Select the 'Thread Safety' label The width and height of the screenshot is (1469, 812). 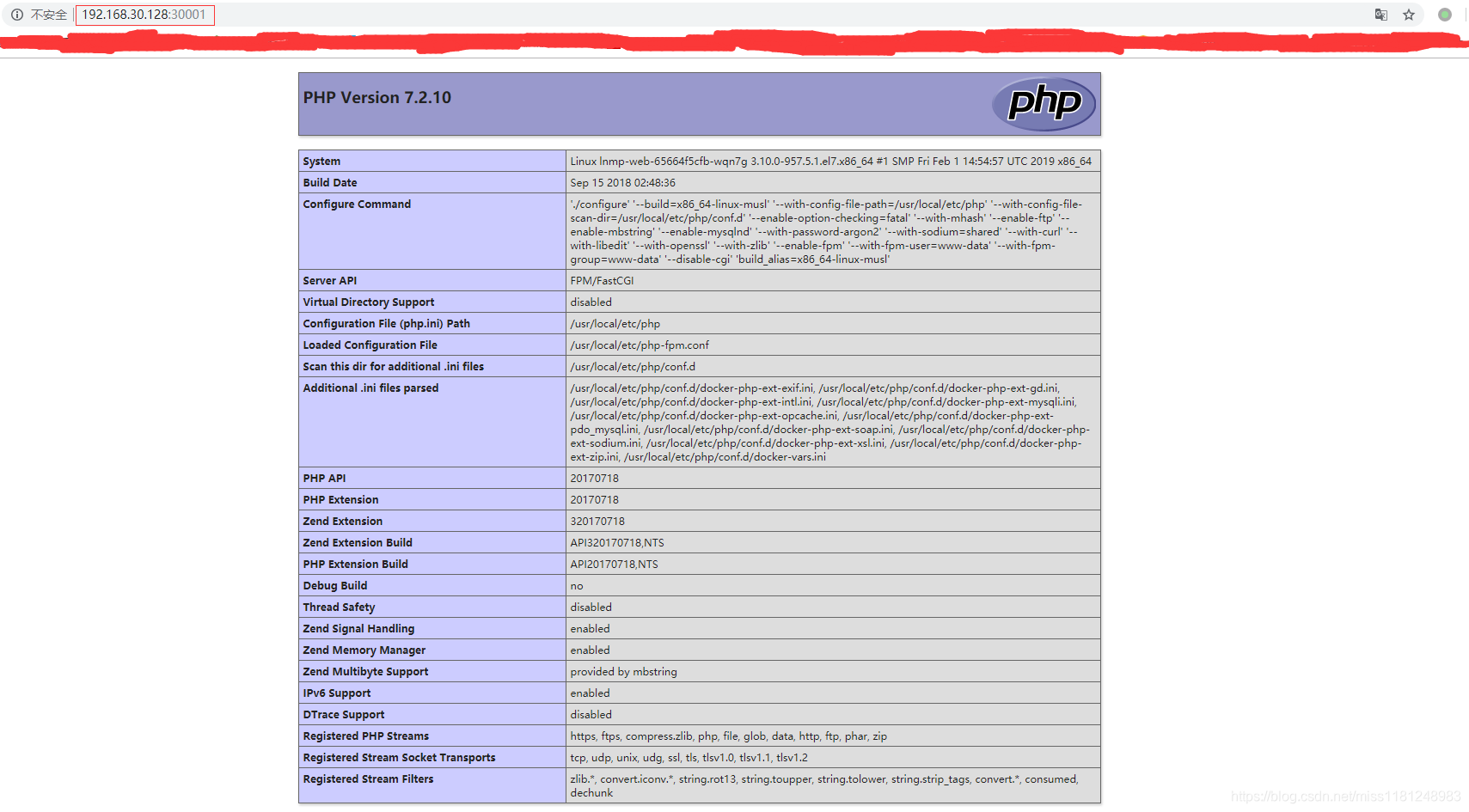339,607
